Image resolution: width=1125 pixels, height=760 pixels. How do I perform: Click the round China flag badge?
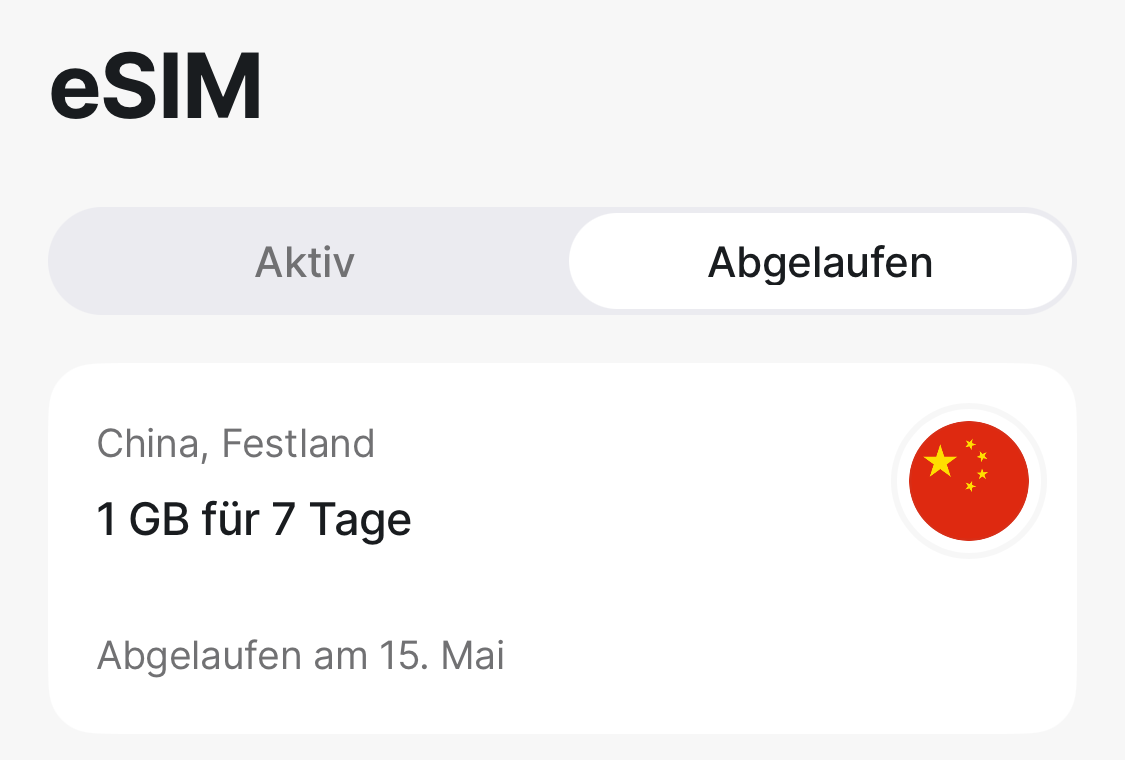click(x=969, y=481)
